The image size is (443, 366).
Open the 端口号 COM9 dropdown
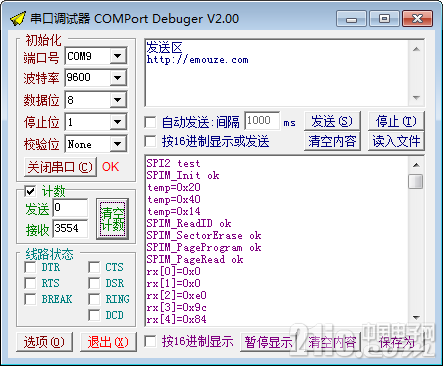tap(118, 56)
